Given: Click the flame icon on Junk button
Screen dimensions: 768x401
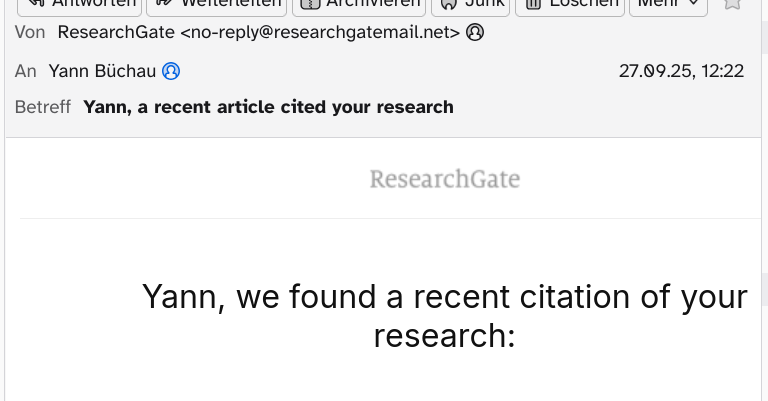Looking at the screenshot, I should (x=449, y=5).
